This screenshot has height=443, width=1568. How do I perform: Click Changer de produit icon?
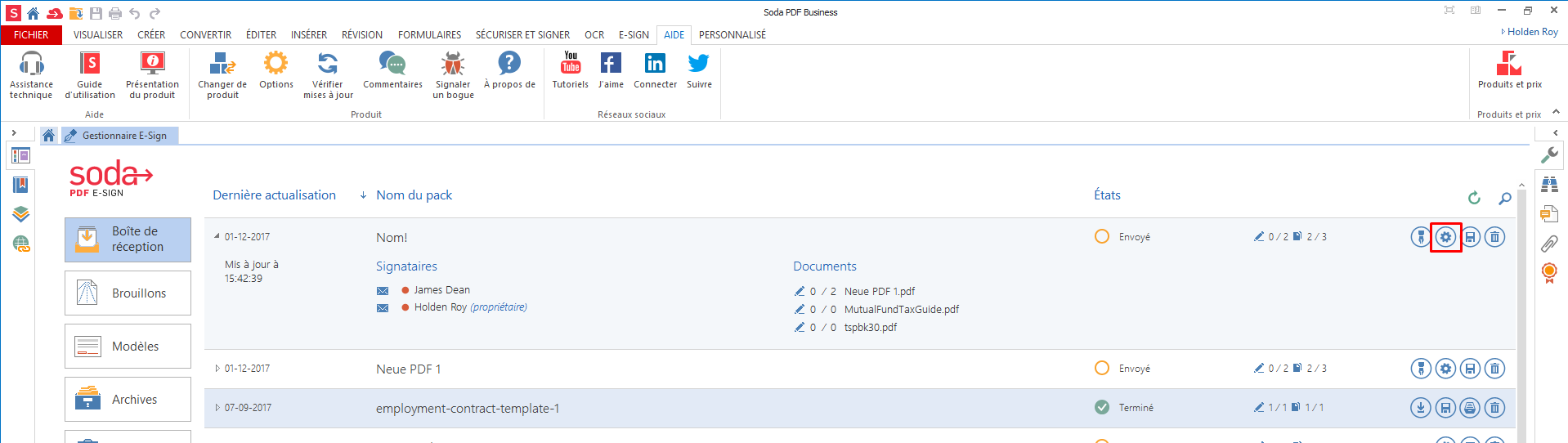click(x=222, y=64)
